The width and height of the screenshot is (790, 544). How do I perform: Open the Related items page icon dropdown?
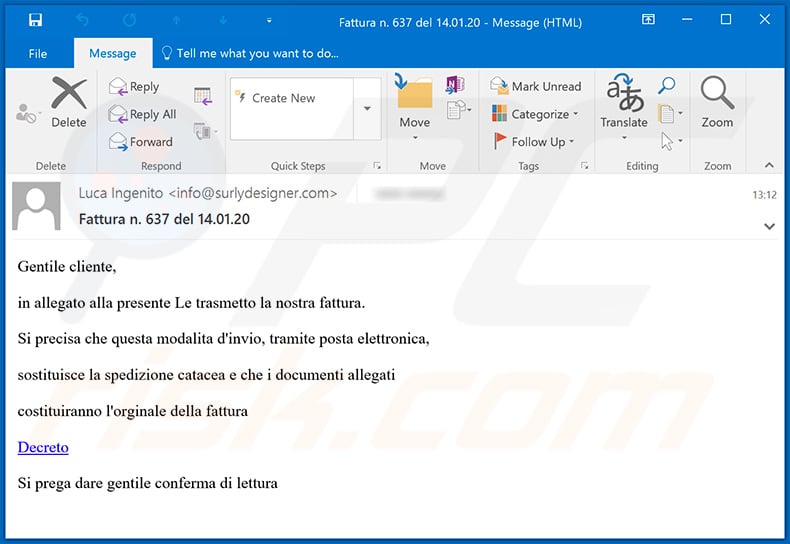tap(670, 114)
